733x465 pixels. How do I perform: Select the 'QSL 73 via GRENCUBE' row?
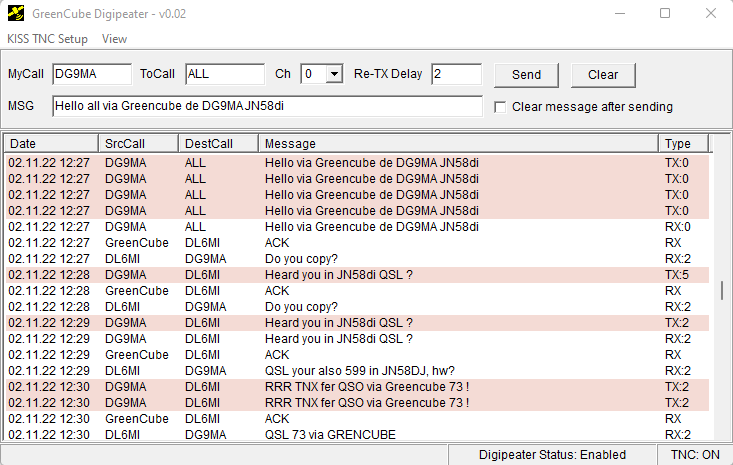tap(357, 434)
